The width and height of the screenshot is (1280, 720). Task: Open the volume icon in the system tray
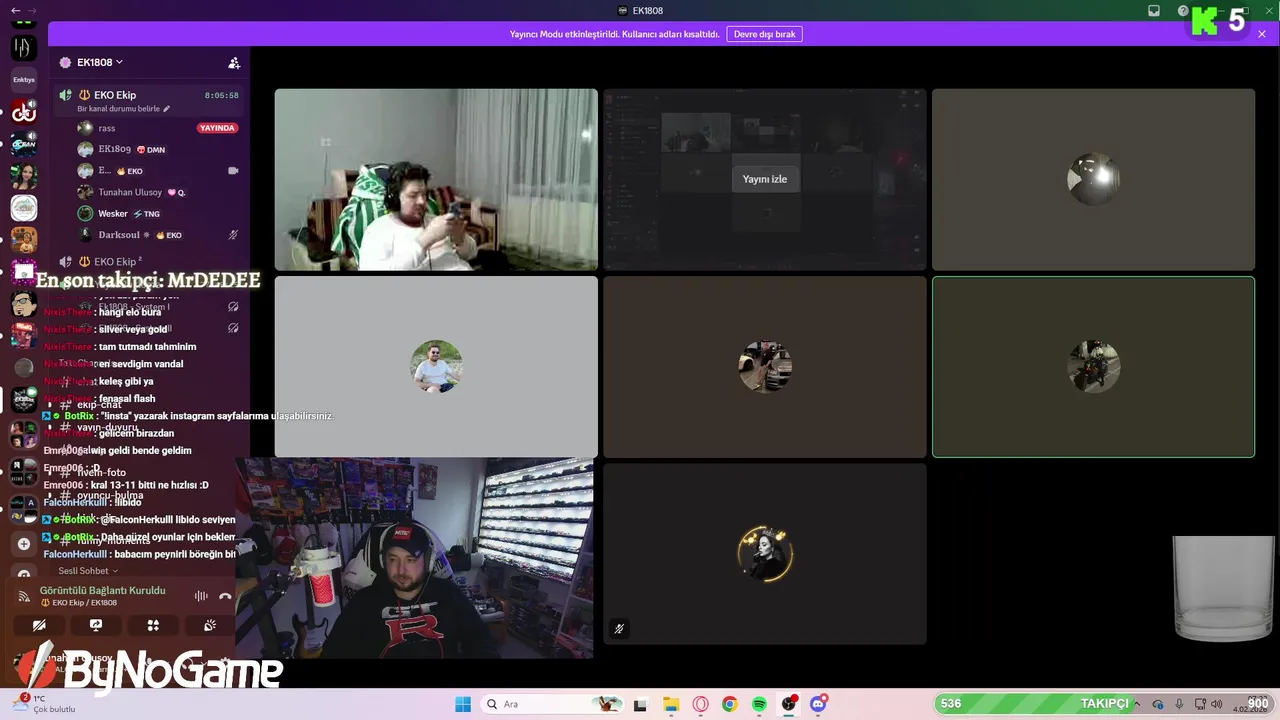pyautogui.click(x=1217, y=704)
